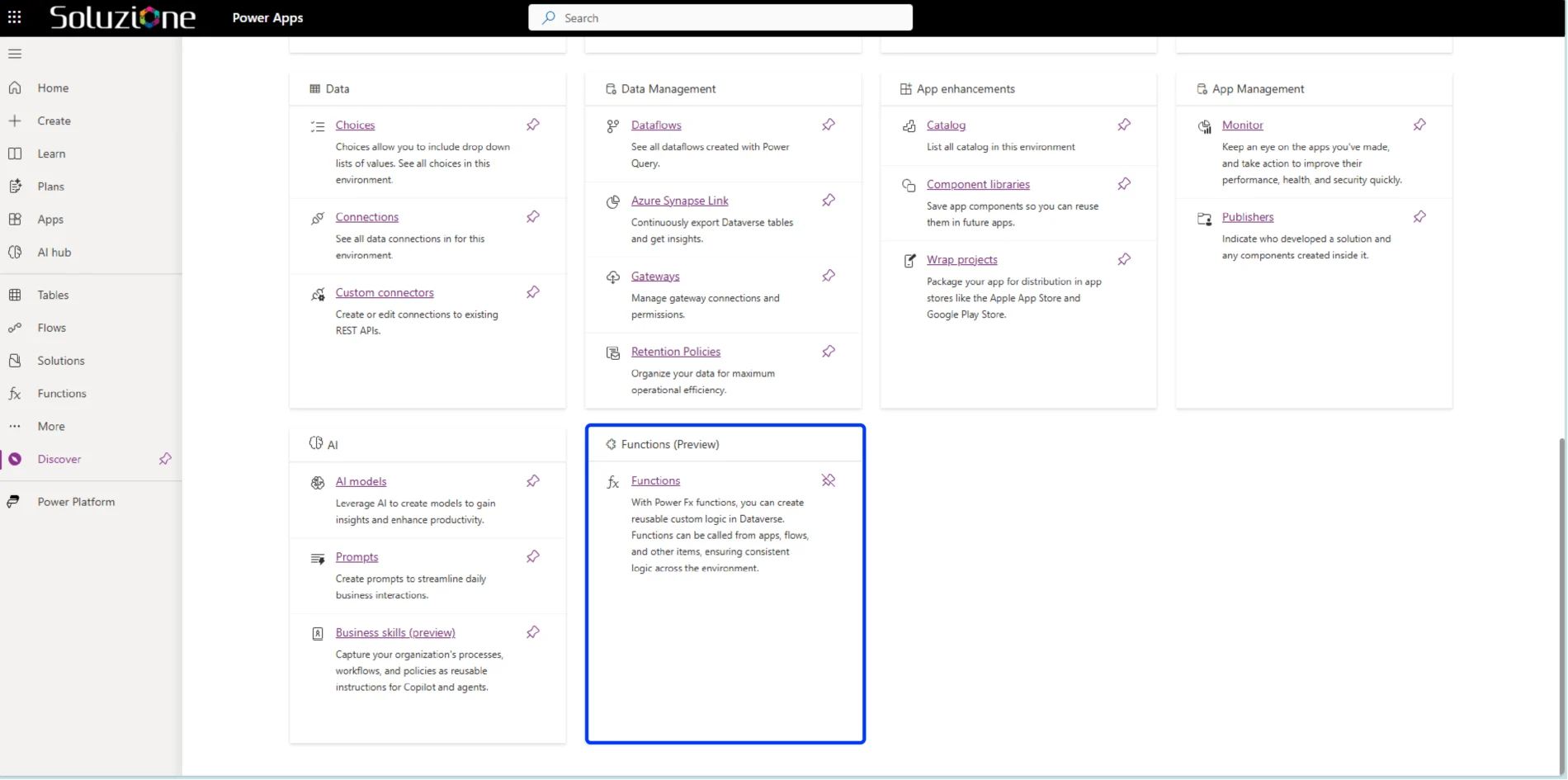
Task: Click the Catalog icon
Action: (909, 126)
